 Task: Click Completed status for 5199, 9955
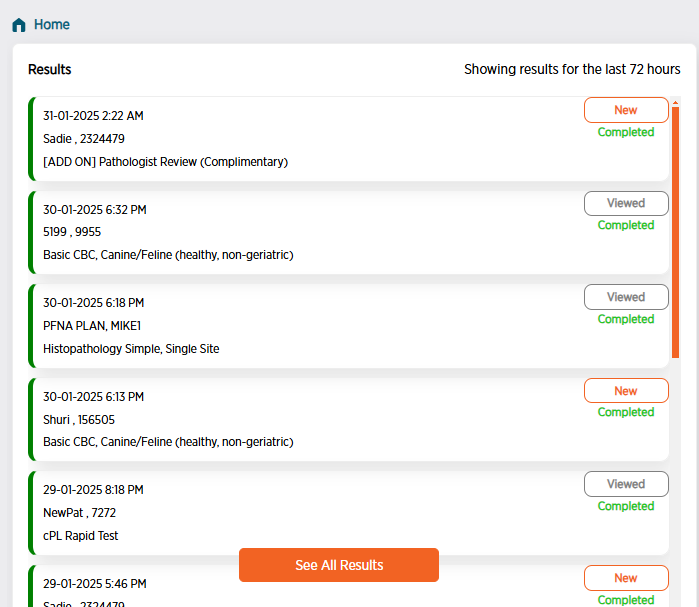pyautogui.click(x=626, y=226)
